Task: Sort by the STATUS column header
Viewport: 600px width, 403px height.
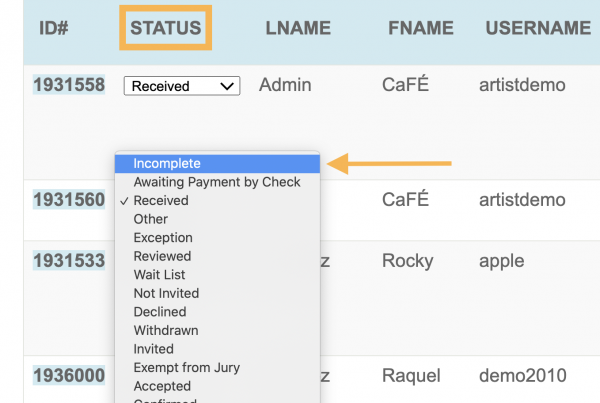Action: tap(165, 28)
